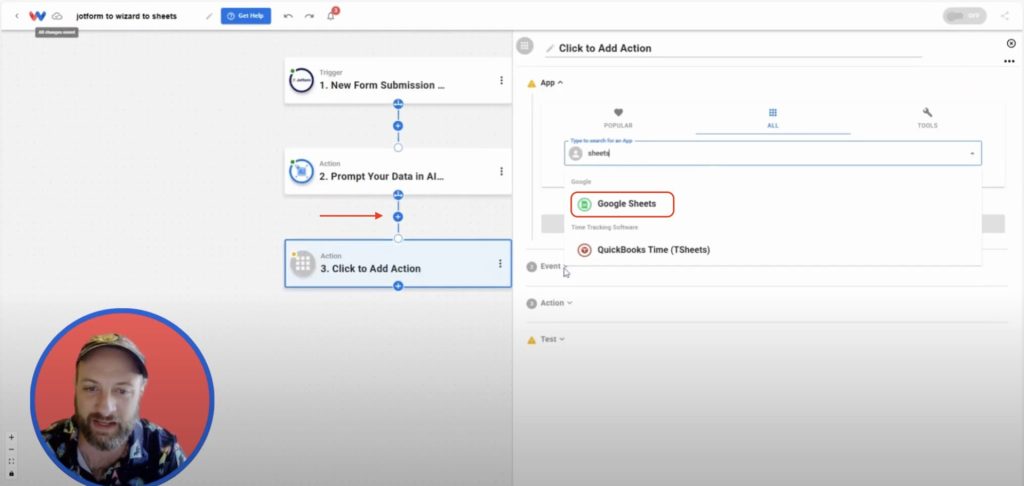Viewport: 1024px width, 486px height.
Task: Open three-dot menu of Prompt Your Data step
Action: (x=502, y=171)
